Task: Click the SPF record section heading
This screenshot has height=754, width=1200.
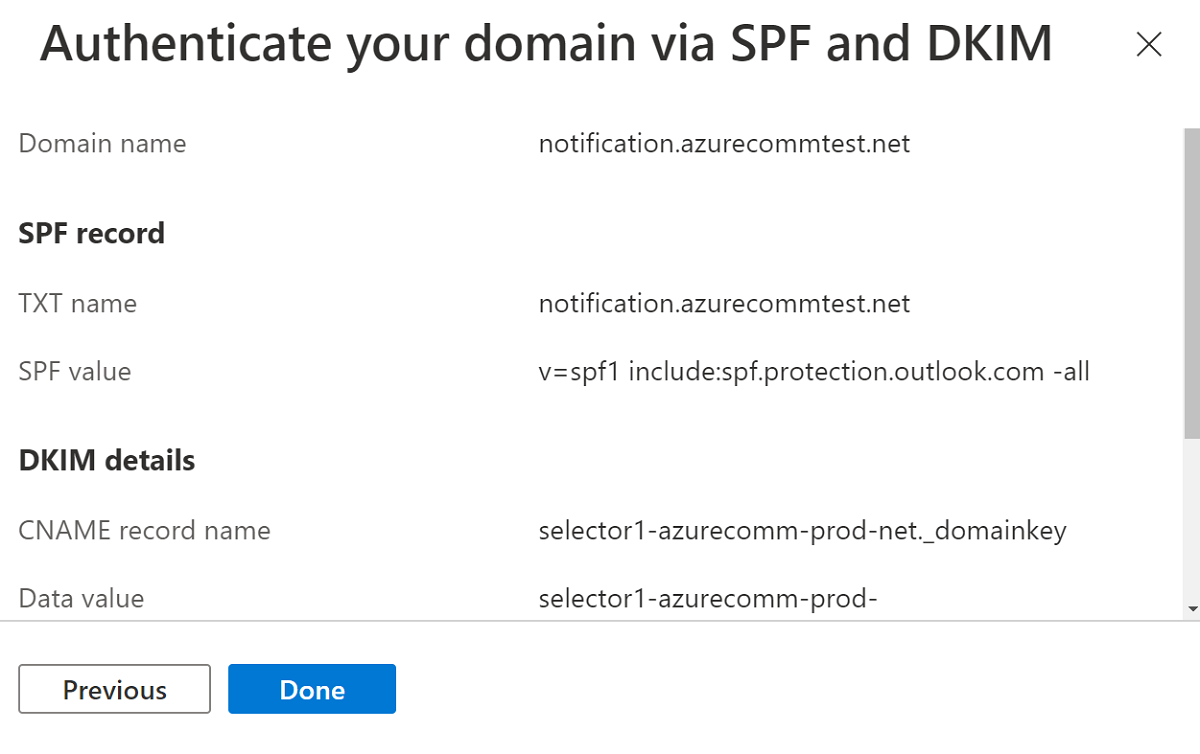Action: [91, 233]
